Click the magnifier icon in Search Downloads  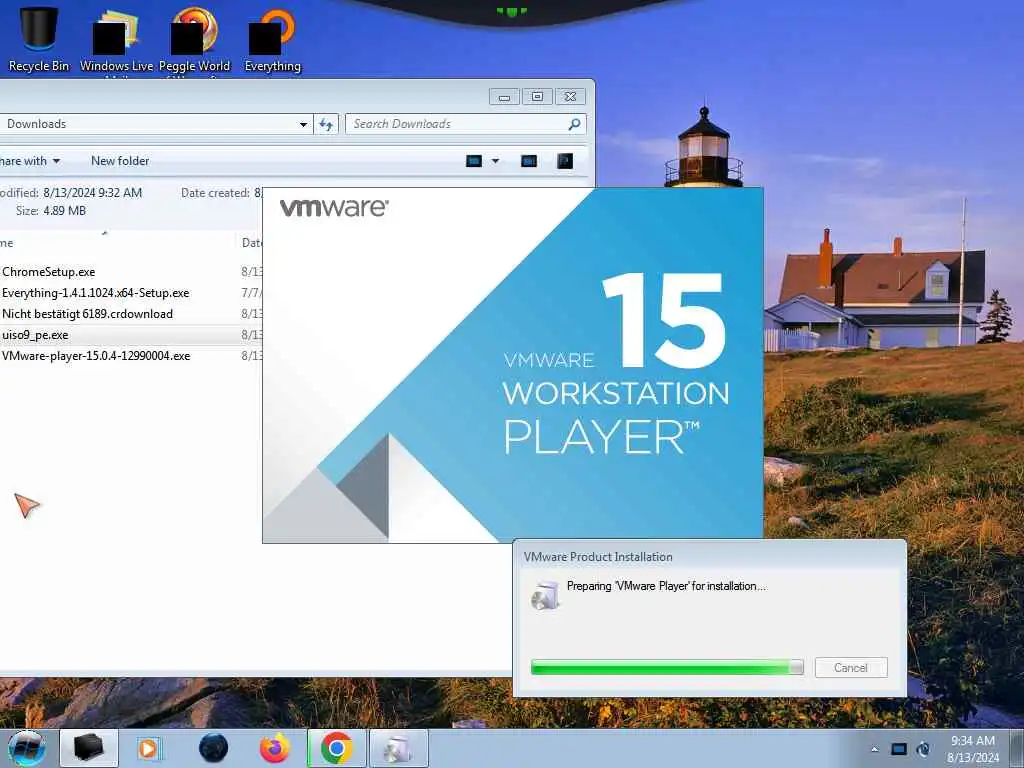tap(574, 123)
